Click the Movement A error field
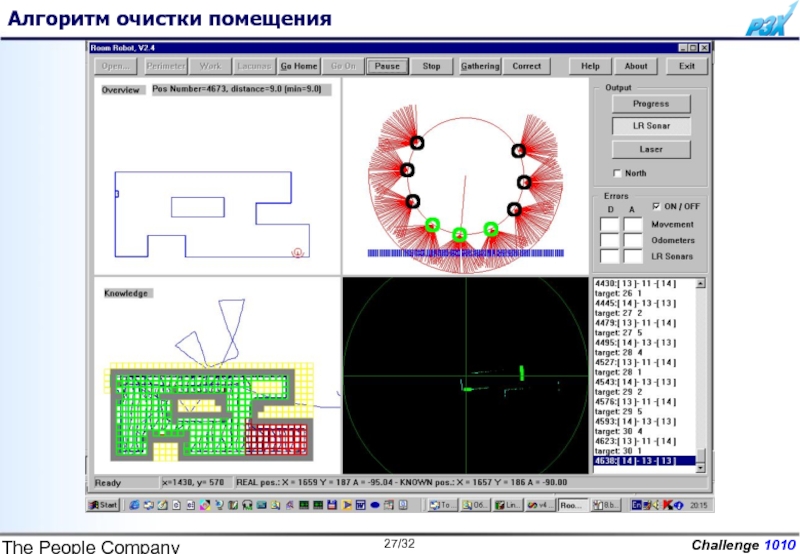The image size is (800, 554). [633, 224]
